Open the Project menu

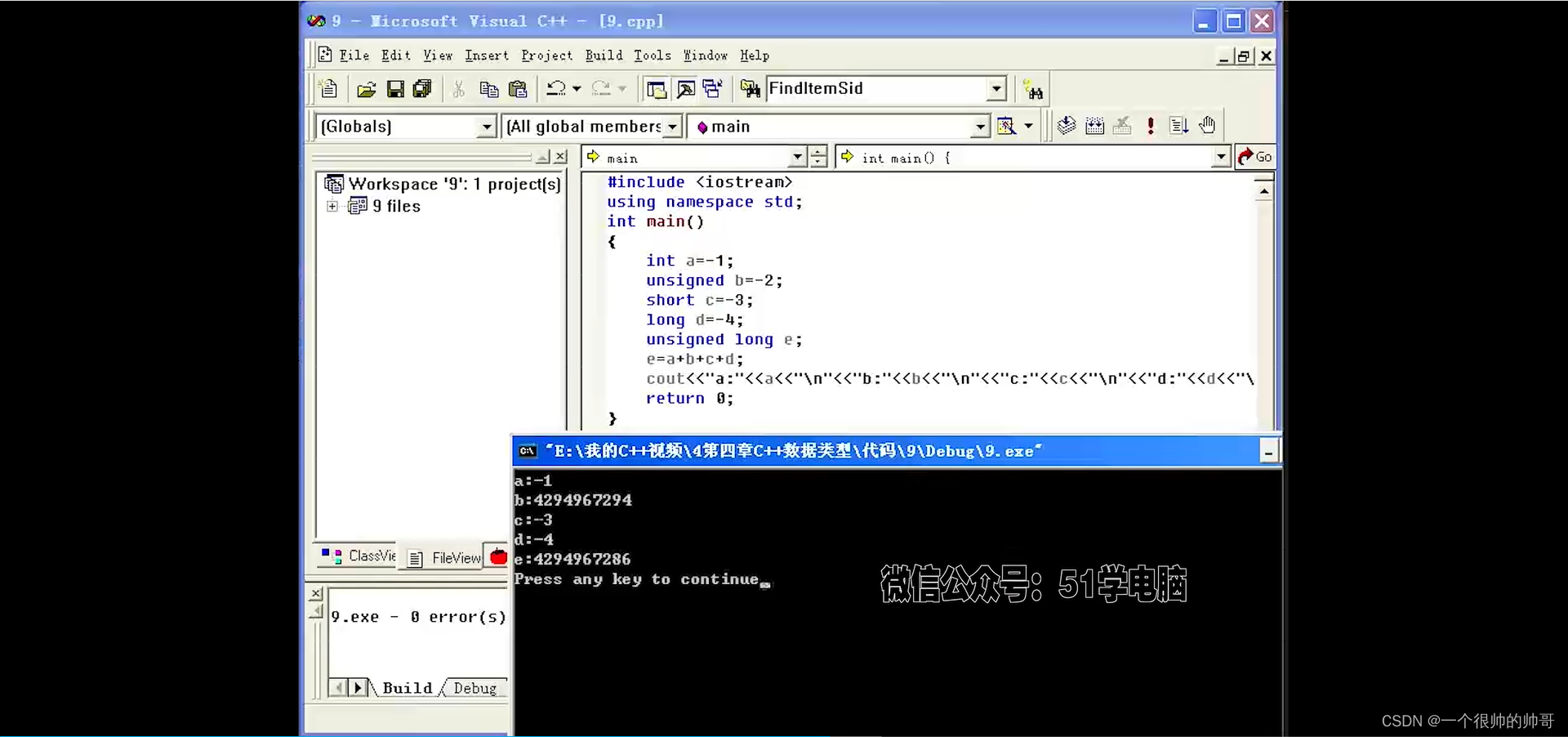tap(546, 56)
